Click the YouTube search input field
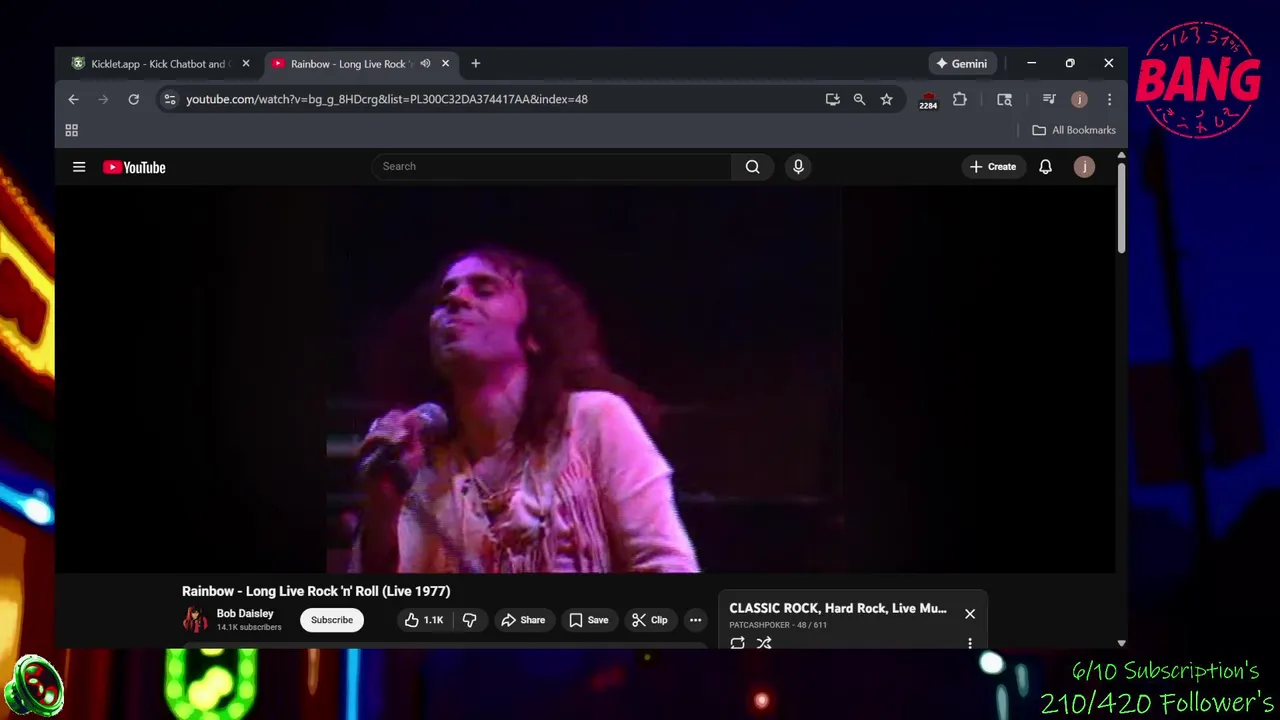1280x720 pixels. point(552,166)
